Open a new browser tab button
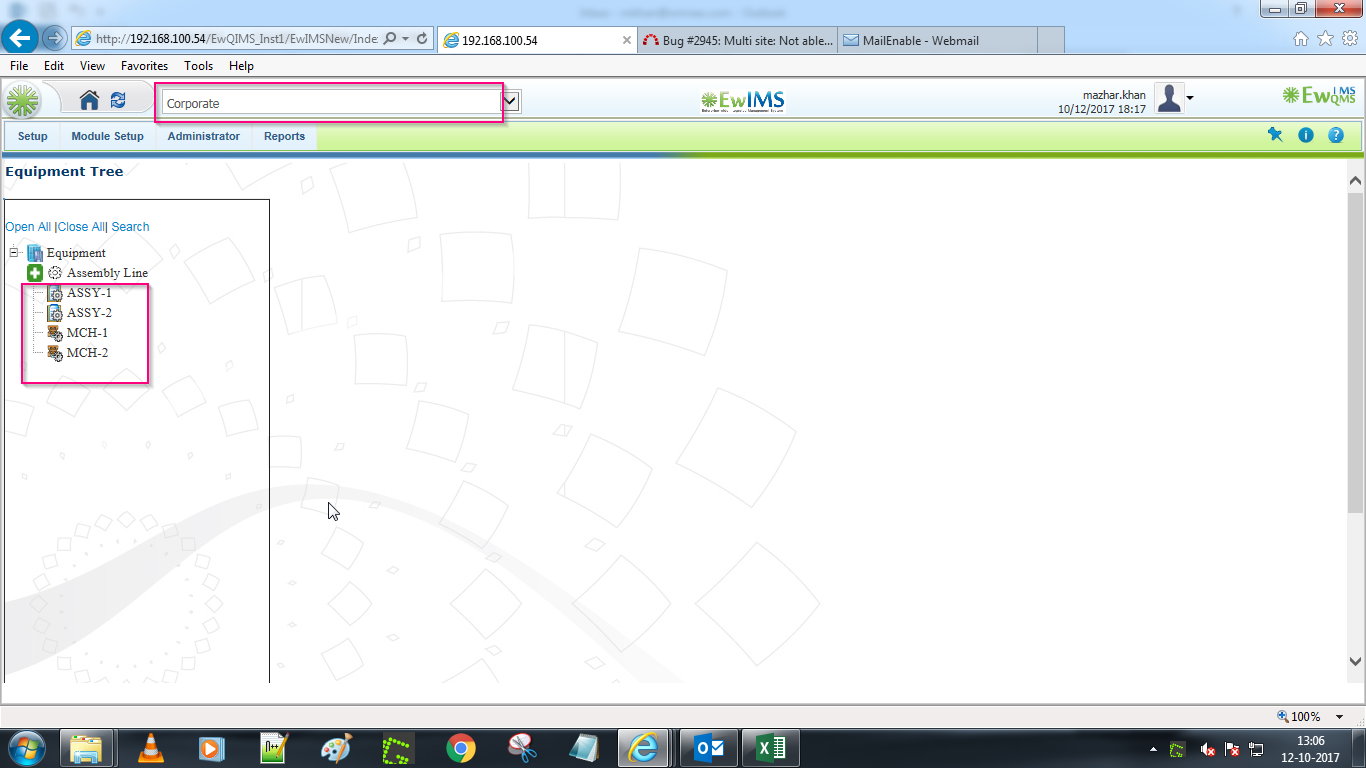 click(x=1050, y=40)
